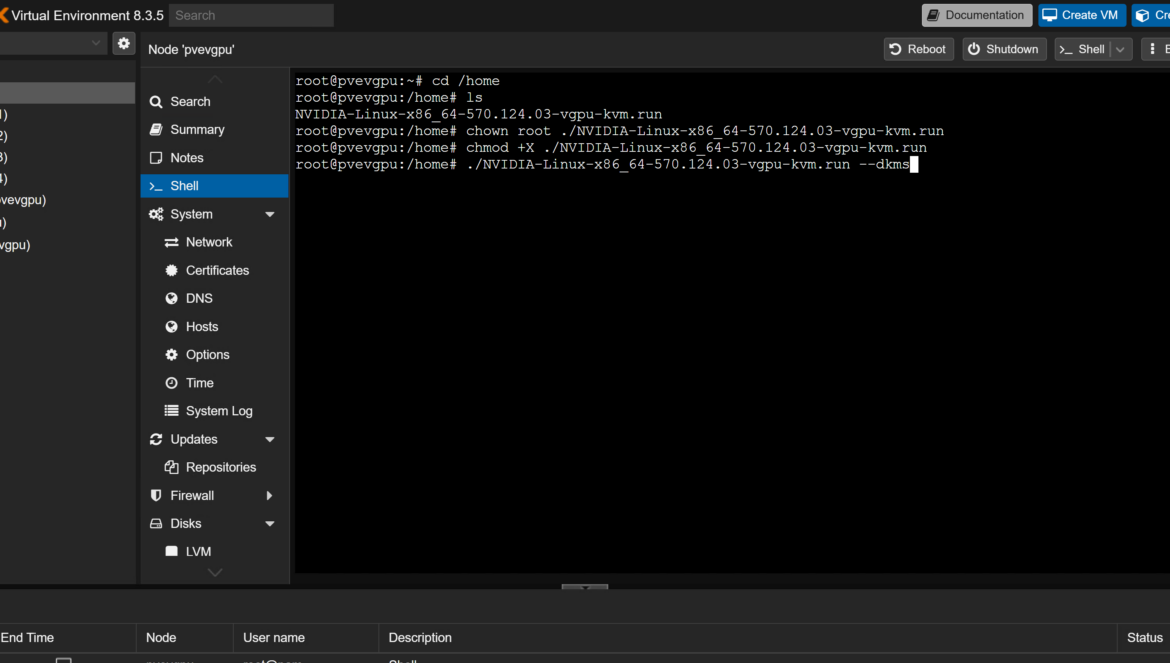The width and height of the screenshot is (1170, 663).
Task: Click the Notes sticky-note icon
Action: (x=156, y=158)
